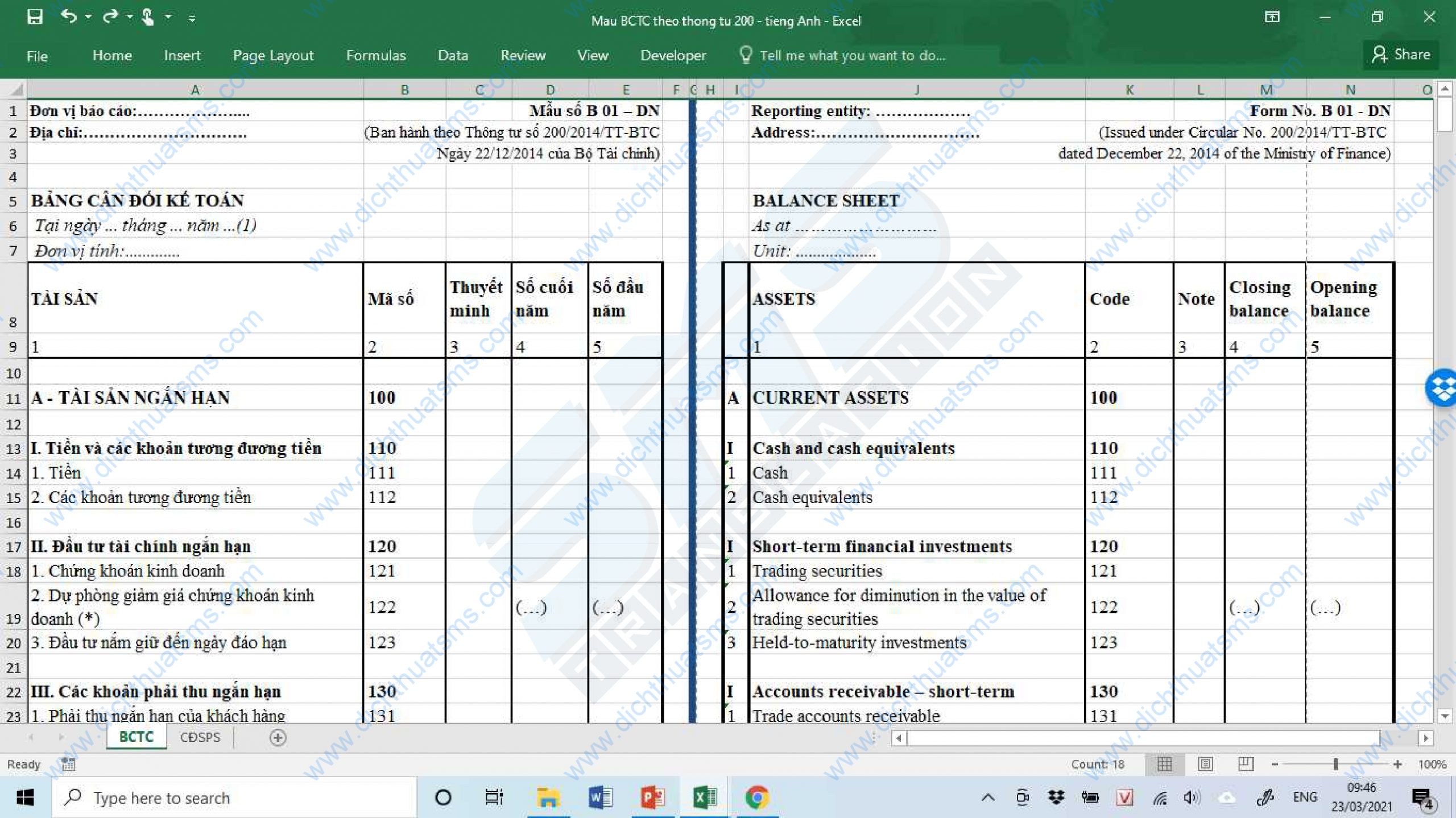
Task: Click the Touch/Mouse Mode icon
Action: [147, 17]
